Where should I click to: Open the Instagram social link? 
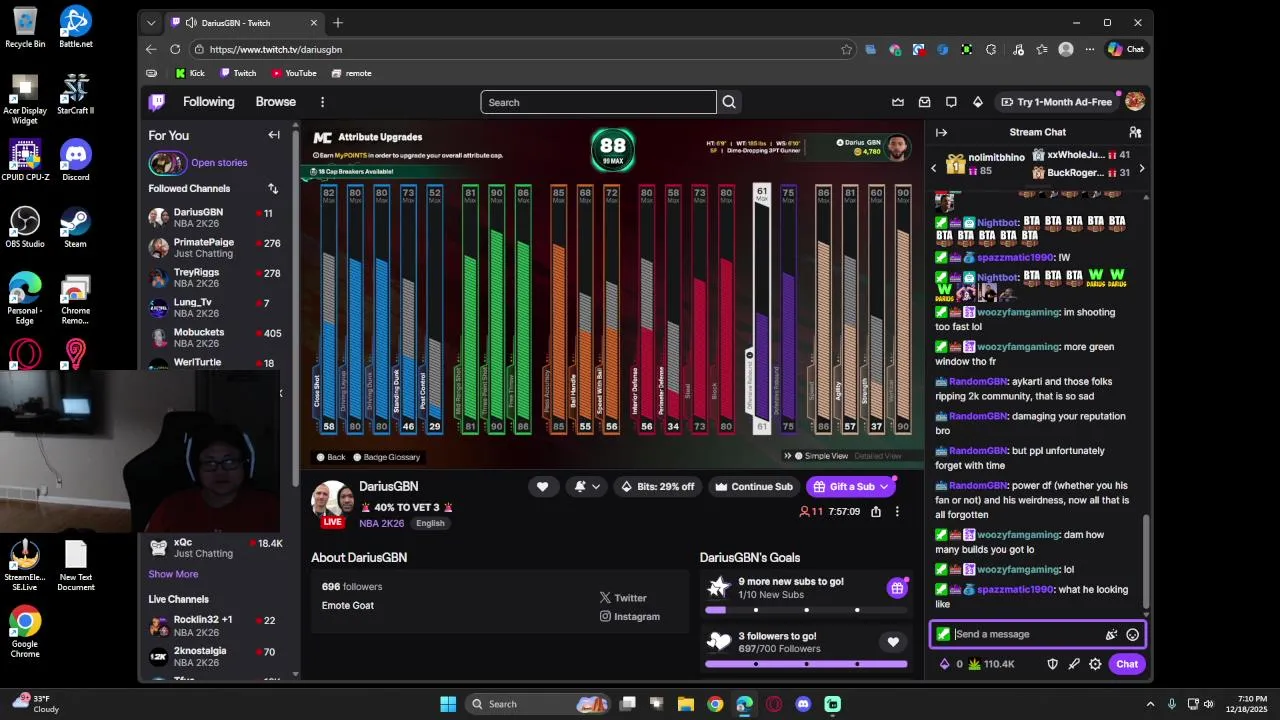click(630, 617)
